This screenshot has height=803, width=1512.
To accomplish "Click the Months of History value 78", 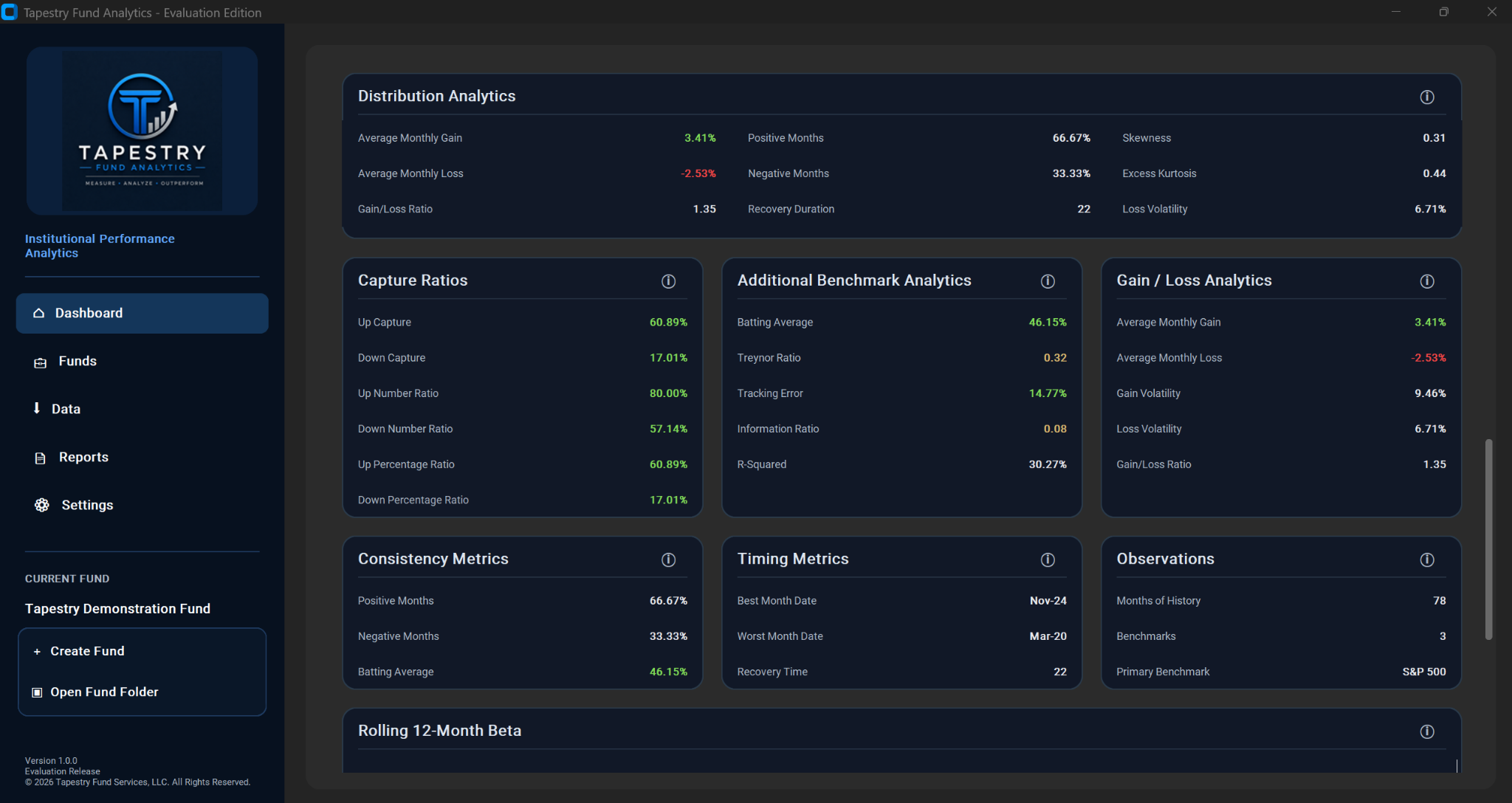I will (x=1439, y=601).
